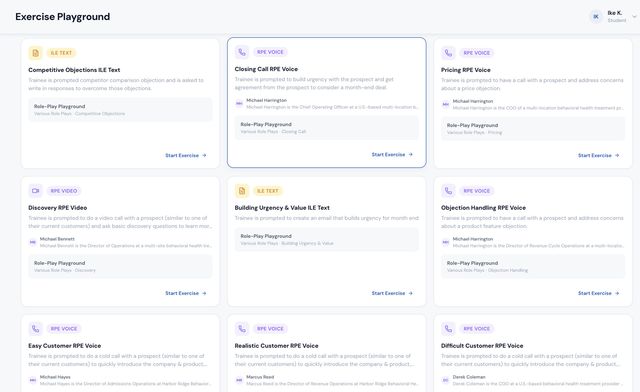This screenshot has width=640, height=392.
Task: Click Derek Coleman avatar on Difficult Customer card
Action: tap(446, 380)
